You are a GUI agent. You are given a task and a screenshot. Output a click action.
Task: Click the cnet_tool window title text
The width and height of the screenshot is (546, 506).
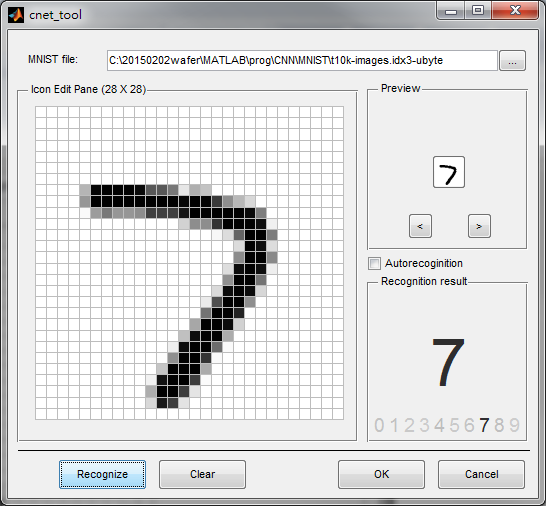(56, 15)
